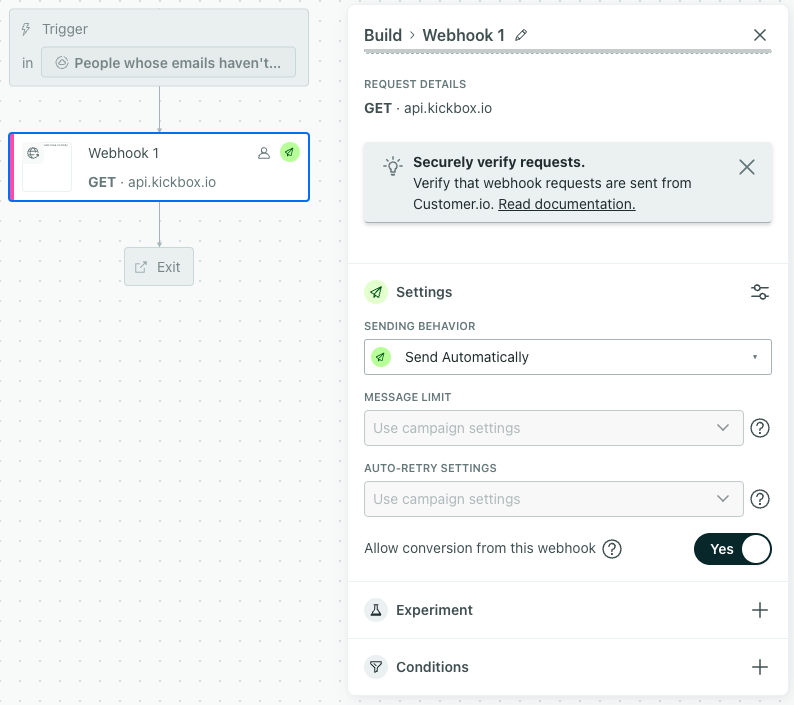Click the Conditions filter icon
Screen dimensions: 794x705
point(376,667)
